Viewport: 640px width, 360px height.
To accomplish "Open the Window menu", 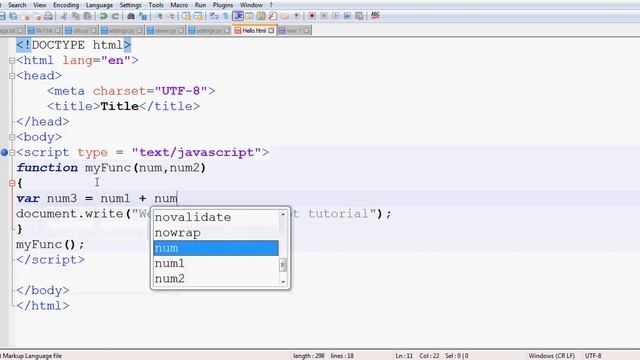I will point(251,5).
